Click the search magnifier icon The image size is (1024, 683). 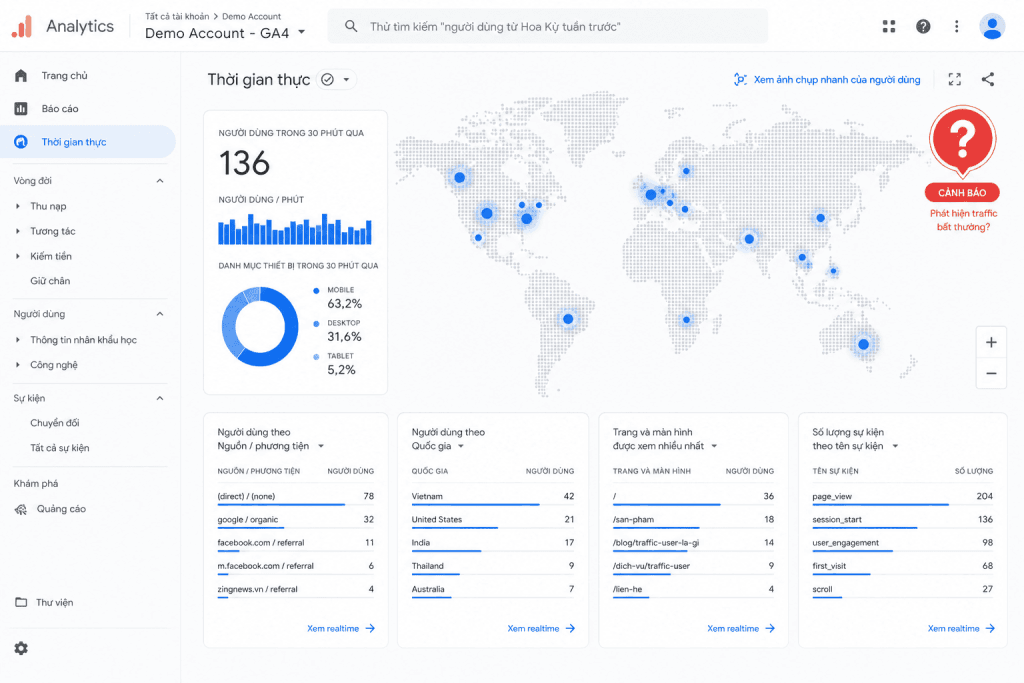tap(351, 26)
